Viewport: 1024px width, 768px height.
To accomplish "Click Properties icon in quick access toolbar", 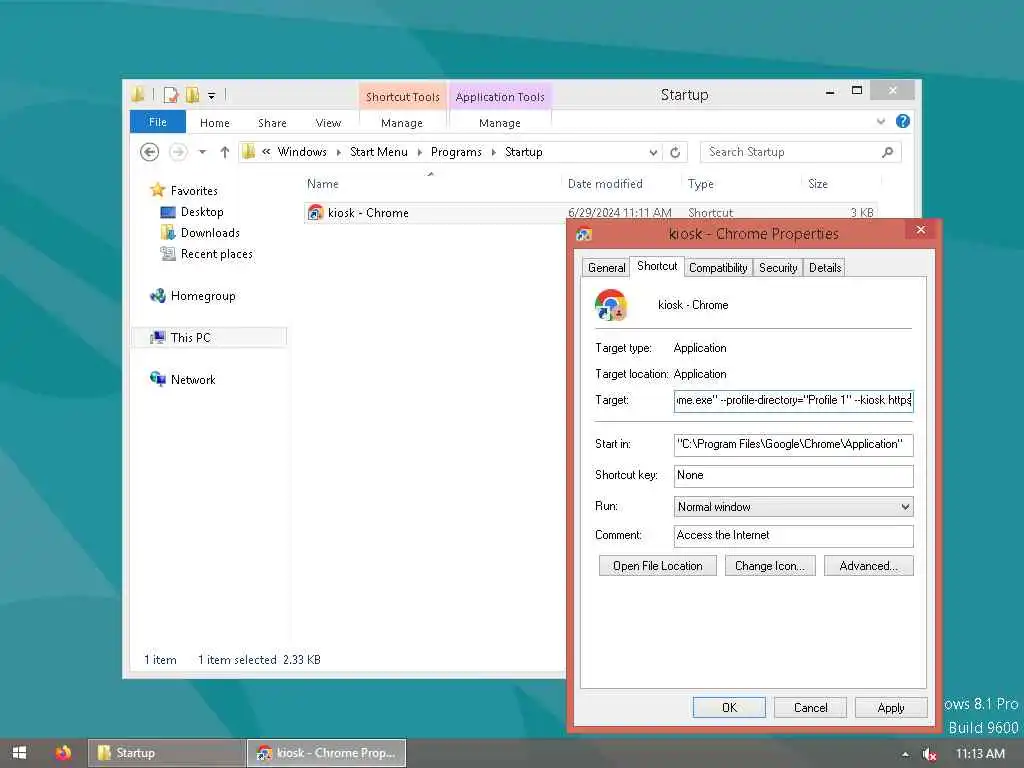I will pyautogui.click(x=171, y=95).
